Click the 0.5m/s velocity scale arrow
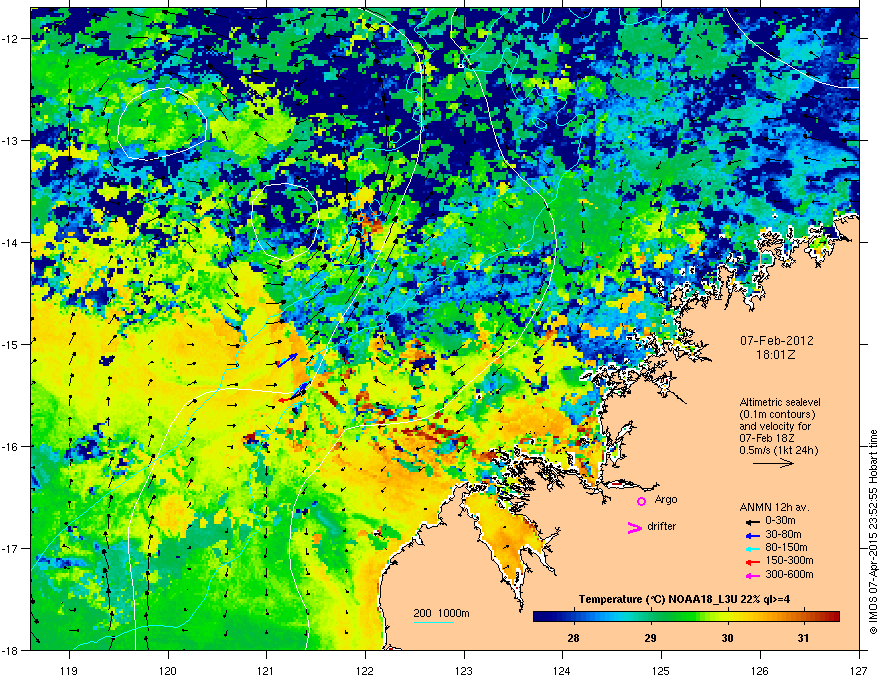The height and width of the screenshot is (680, 880). pyautogui.click(x=773, y=463)
